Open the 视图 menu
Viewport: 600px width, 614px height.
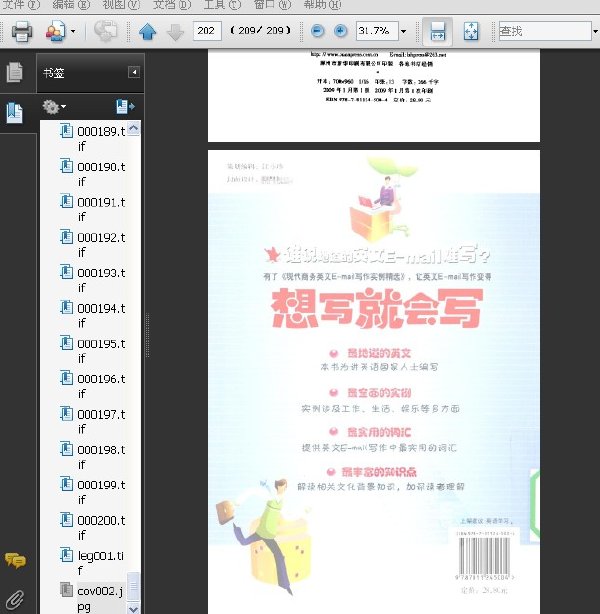[121, 5]
